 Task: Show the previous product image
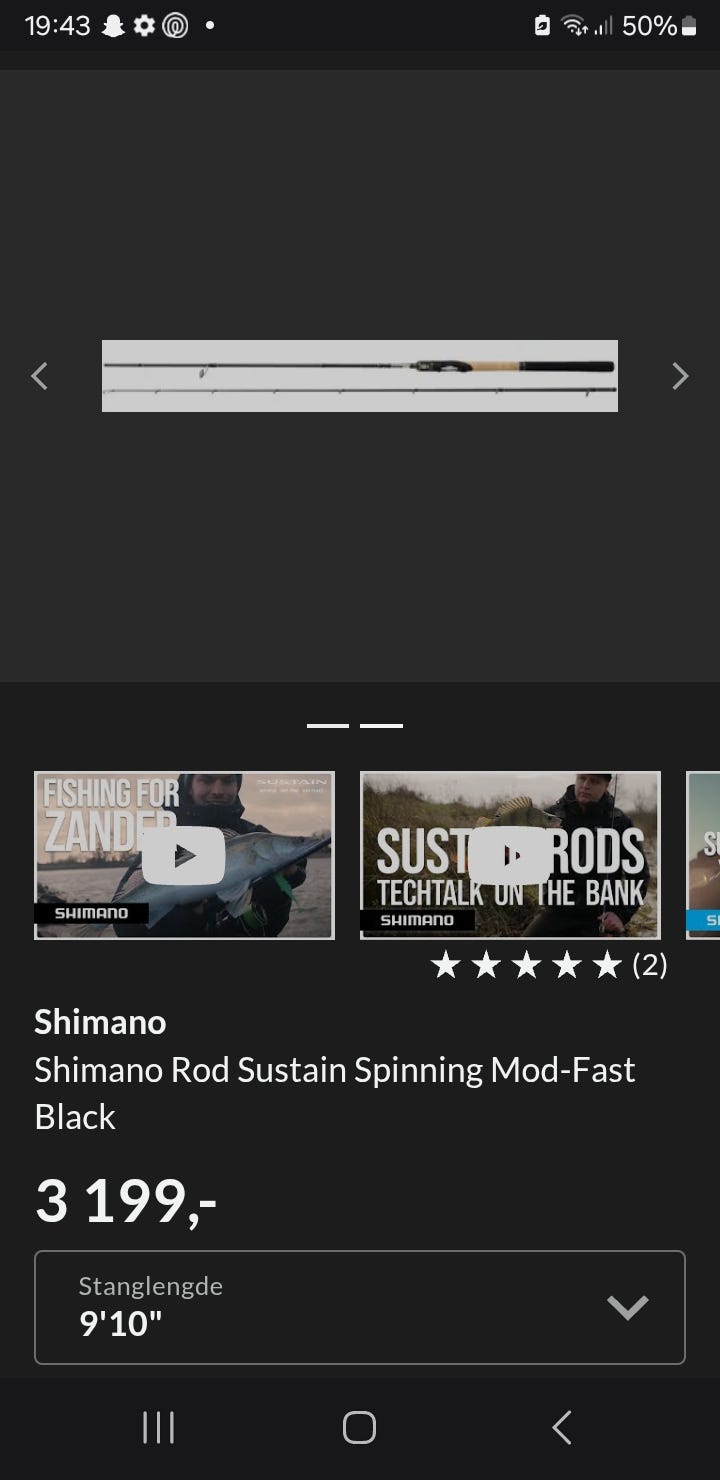(40, 376)
